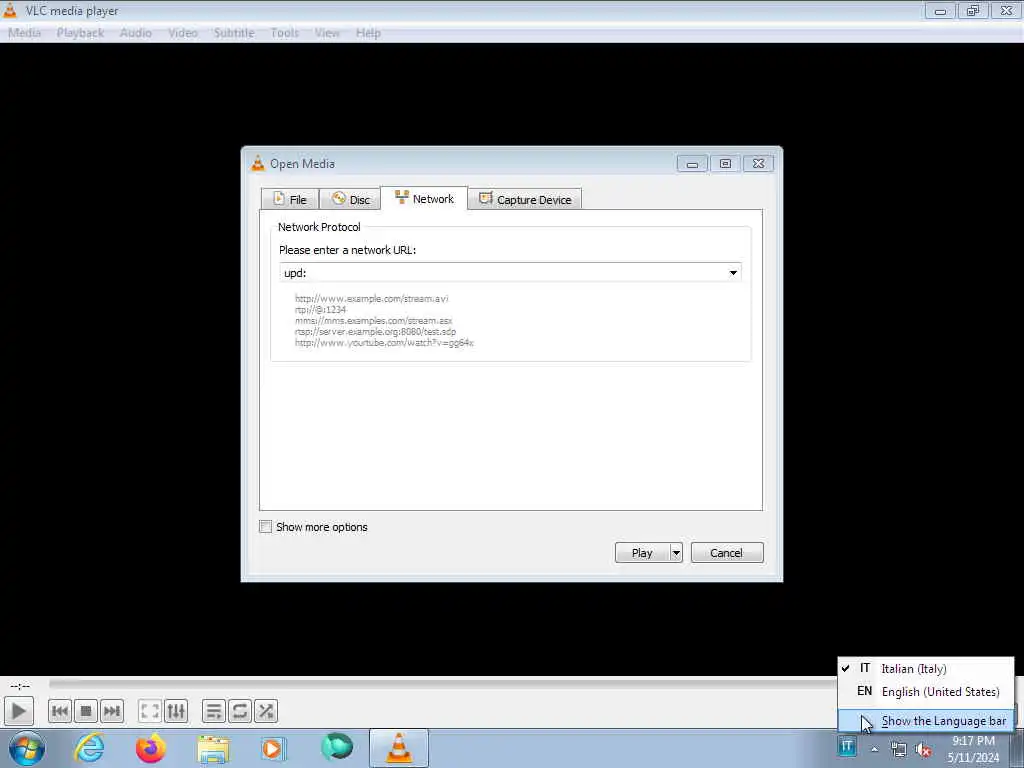
Task: Click the rtsp://server.example.org example text
Action: click(376, 332)
